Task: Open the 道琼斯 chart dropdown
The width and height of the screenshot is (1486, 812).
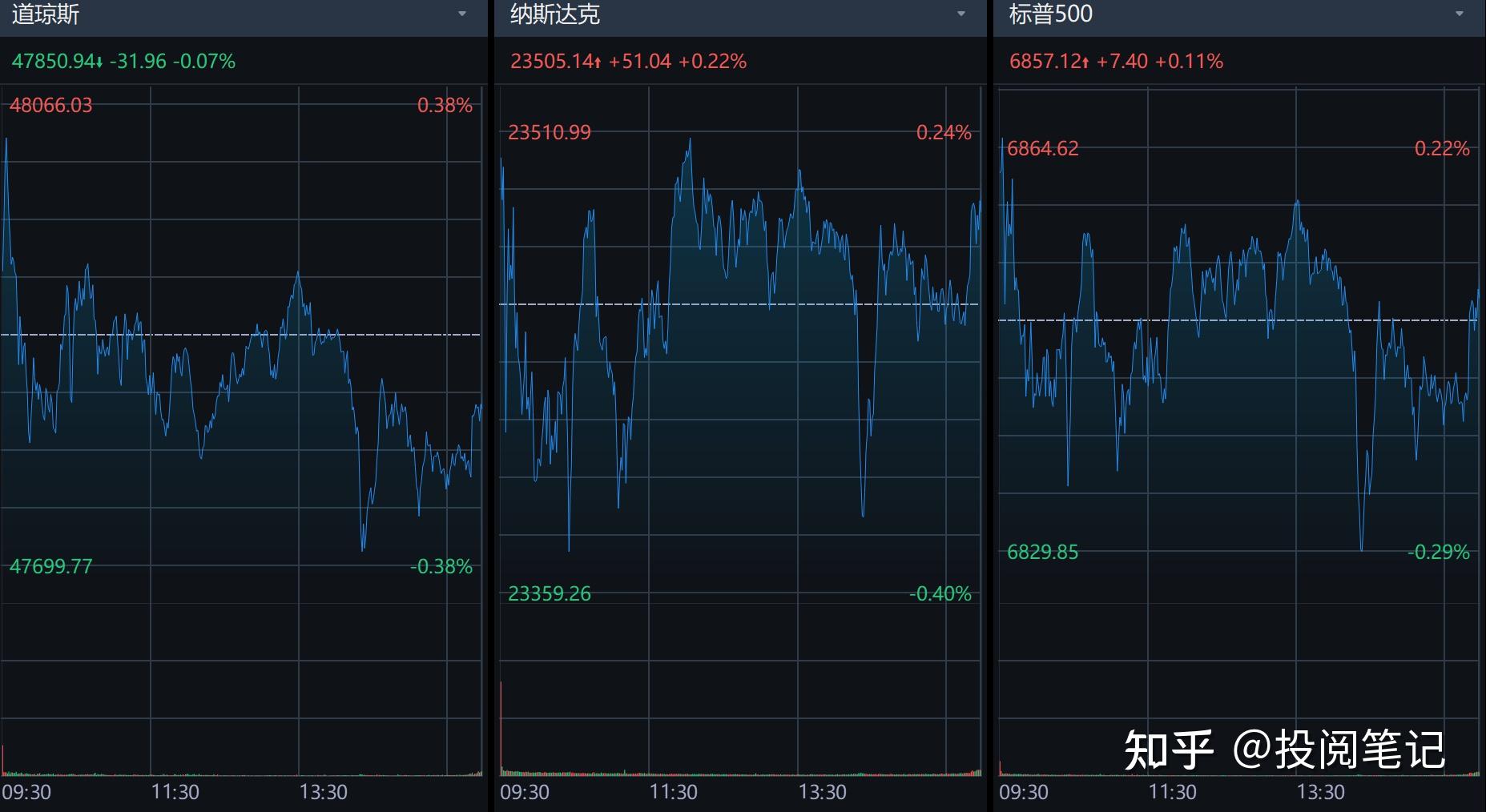Action: click(x=462, y=14)
